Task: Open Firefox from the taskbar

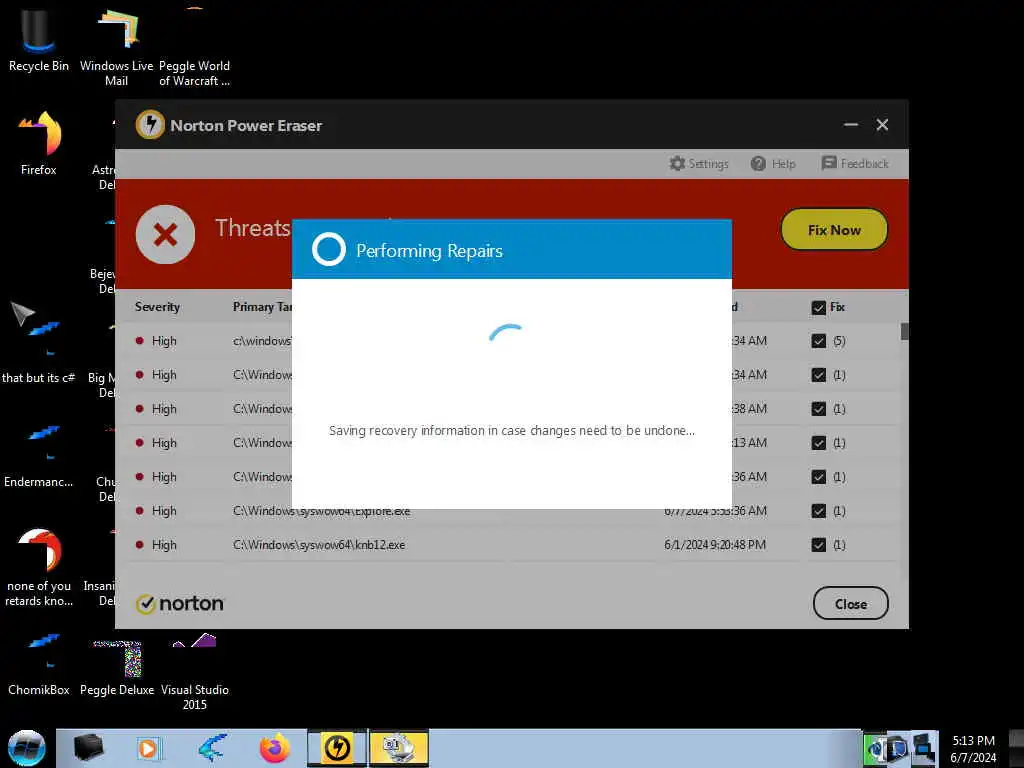Action: coord(275,748)
